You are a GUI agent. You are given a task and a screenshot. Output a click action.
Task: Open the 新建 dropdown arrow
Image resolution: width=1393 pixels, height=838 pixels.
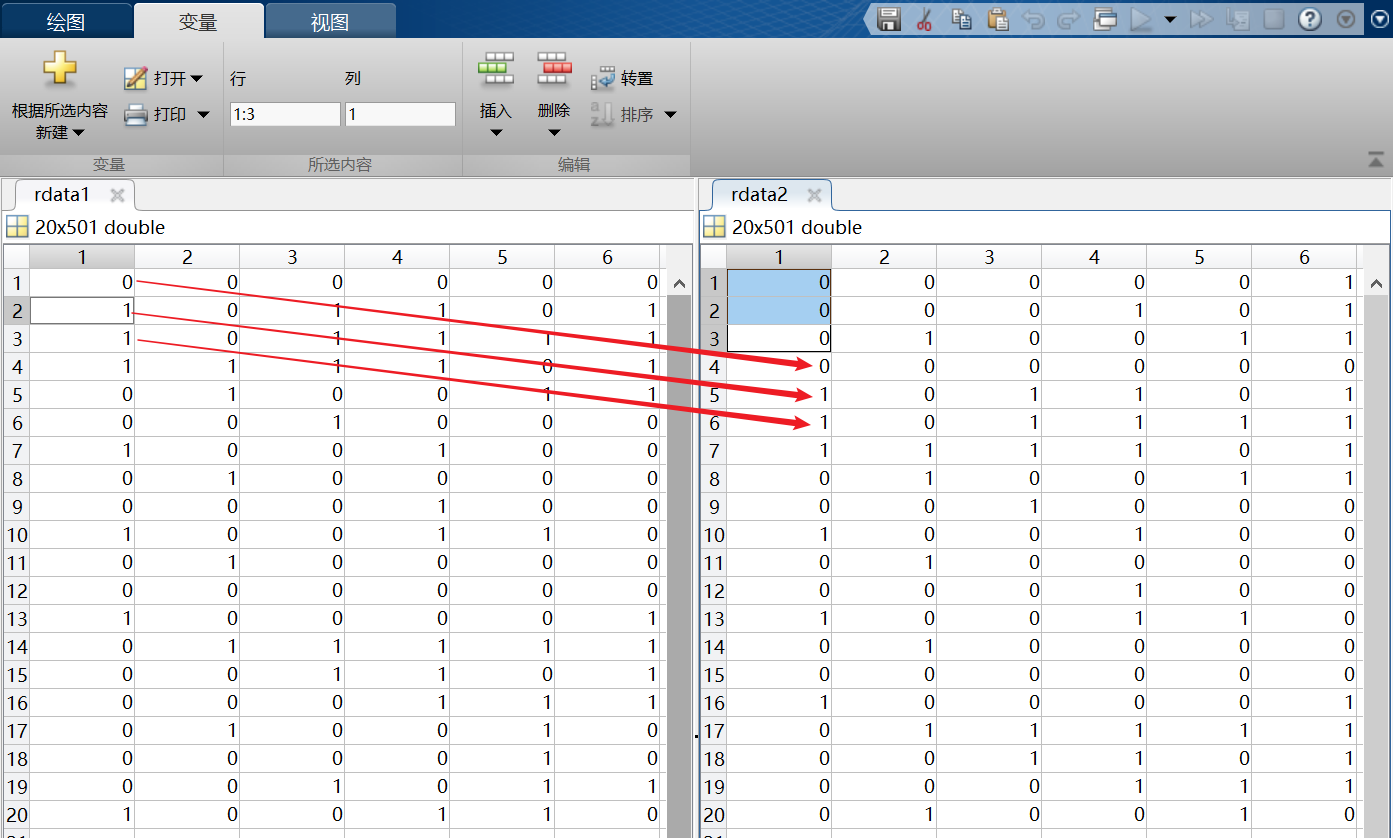click(x=78, y=132)
